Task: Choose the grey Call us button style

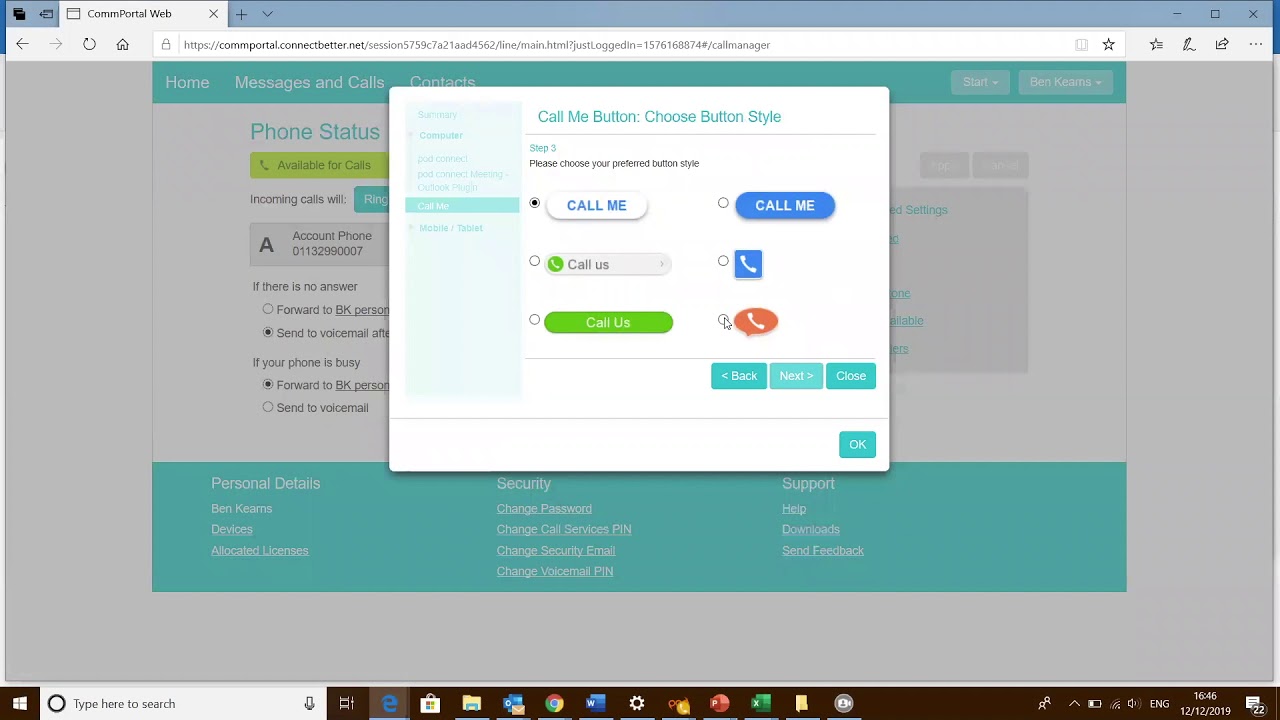Action: coord(535,261)
